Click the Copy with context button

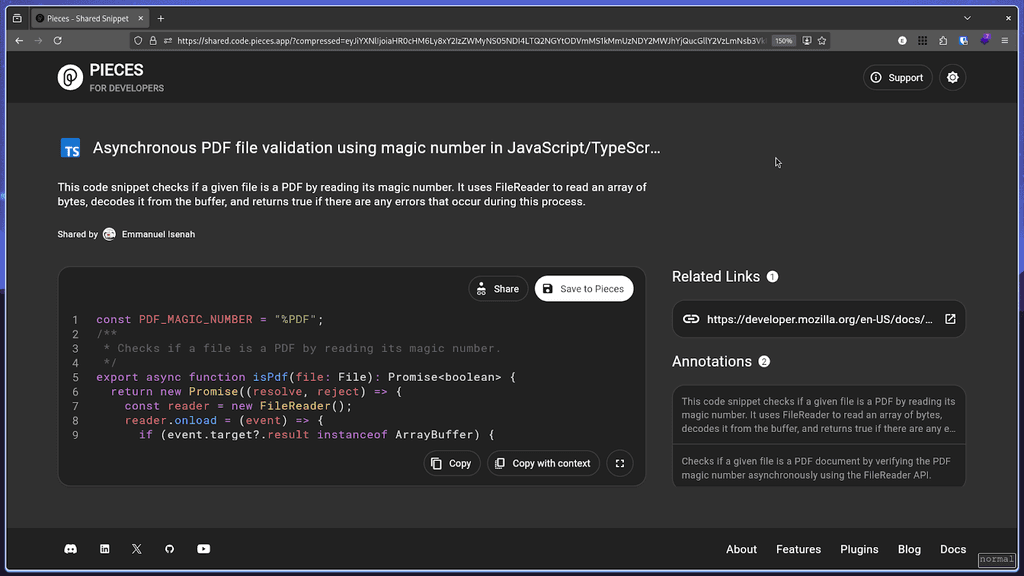(x=543, y=463)
